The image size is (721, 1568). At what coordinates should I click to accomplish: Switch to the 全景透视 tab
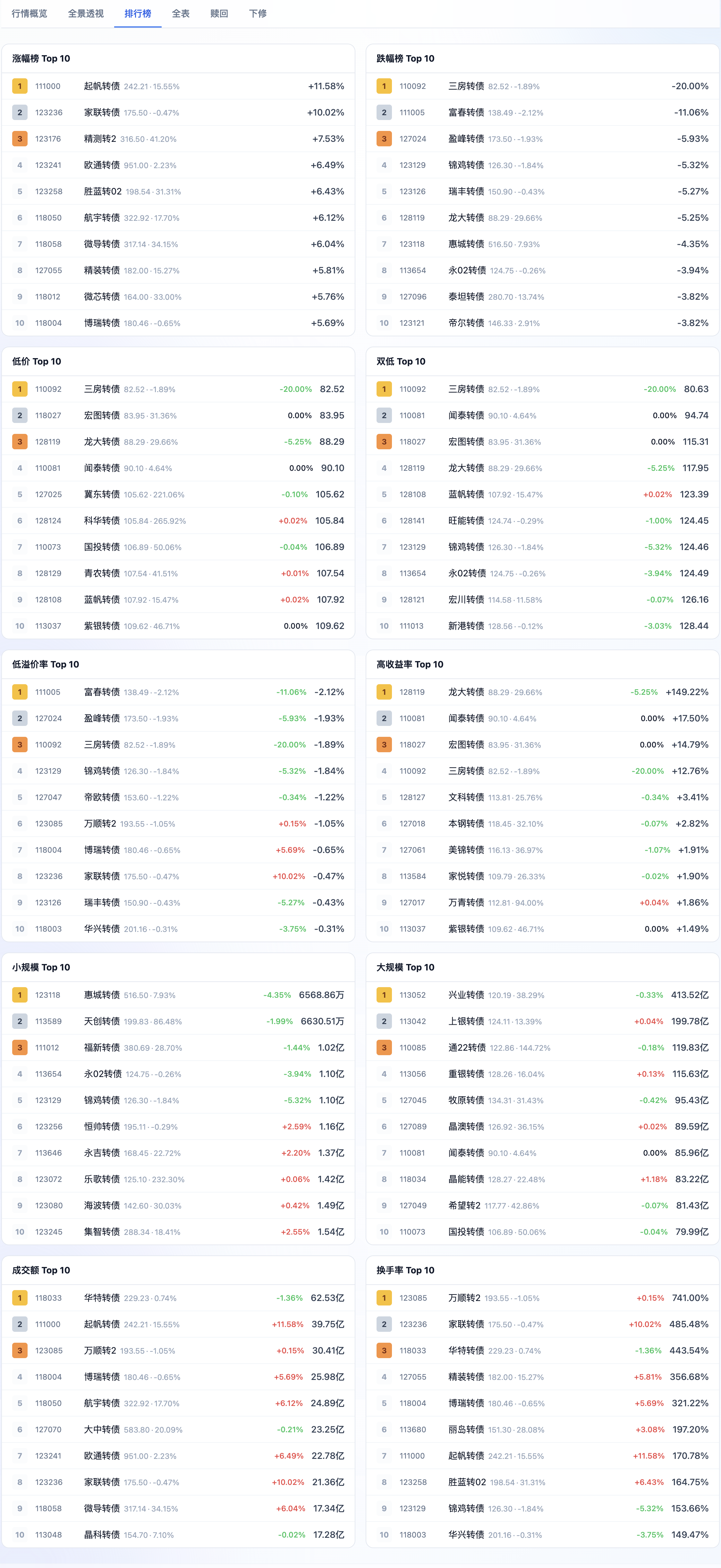coord(86,13)
